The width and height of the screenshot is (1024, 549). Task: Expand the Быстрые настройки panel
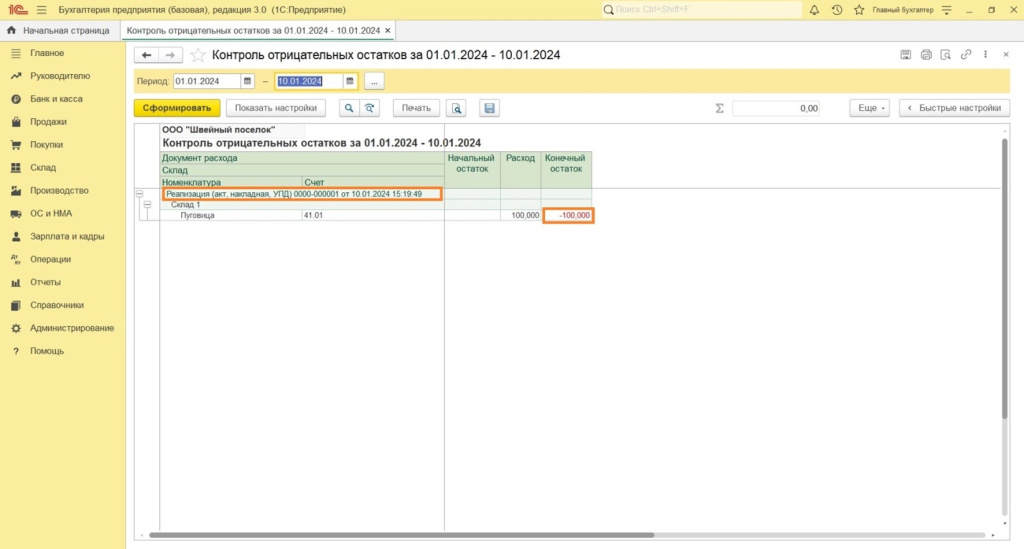click(x=954, y=108)
